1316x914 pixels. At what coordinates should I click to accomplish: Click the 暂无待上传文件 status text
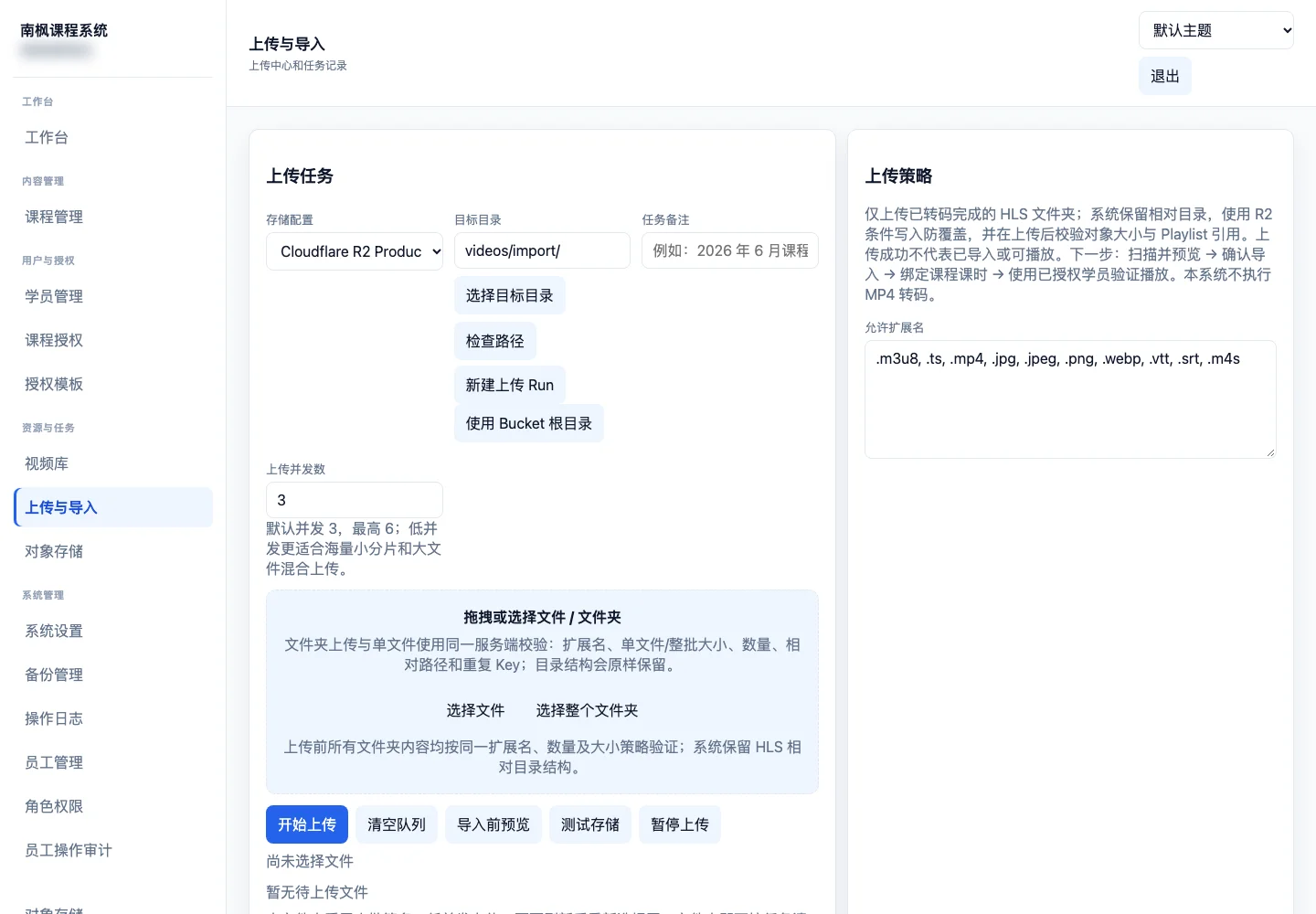(x=317, y=892)
